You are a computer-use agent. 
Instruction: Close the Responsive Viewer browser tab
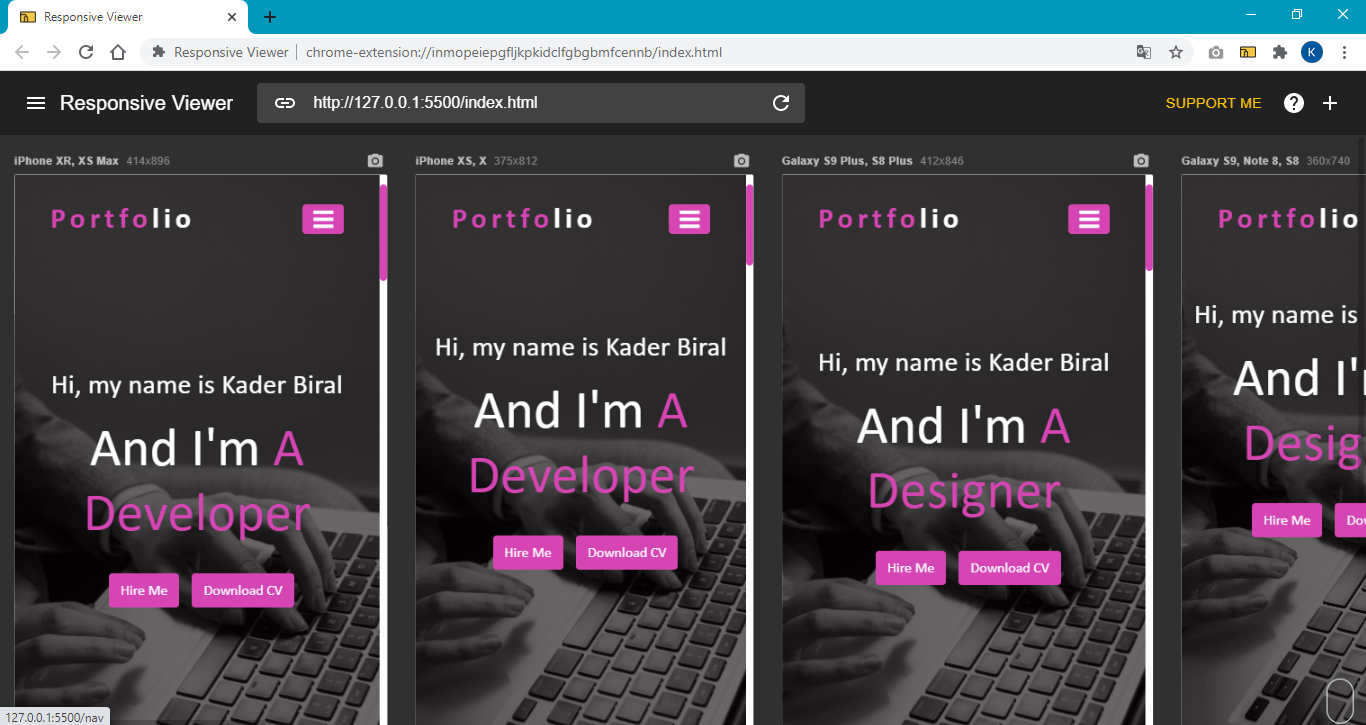[232, 17]
